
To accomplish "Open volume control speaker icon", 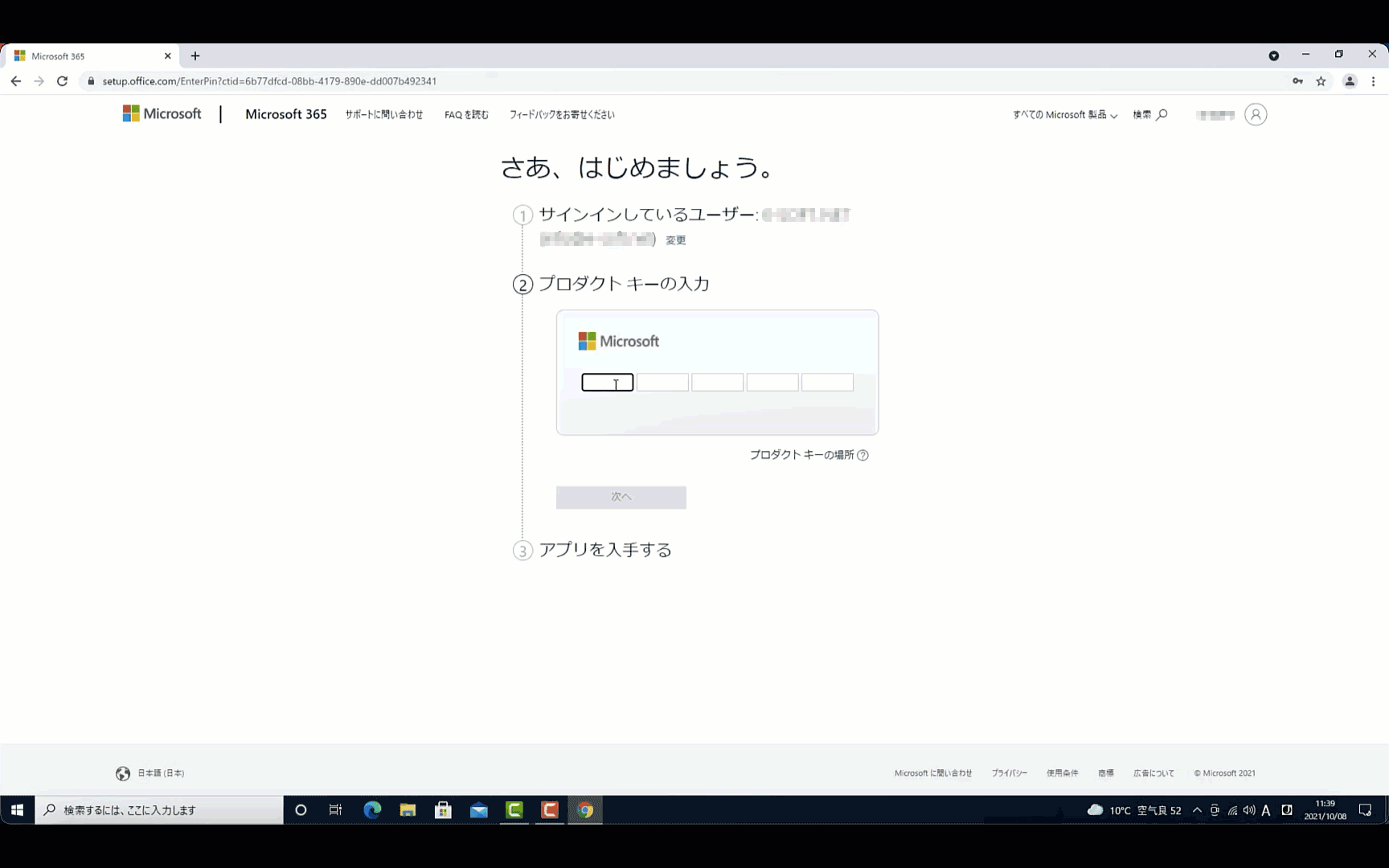I will (x=1249, y=810).
